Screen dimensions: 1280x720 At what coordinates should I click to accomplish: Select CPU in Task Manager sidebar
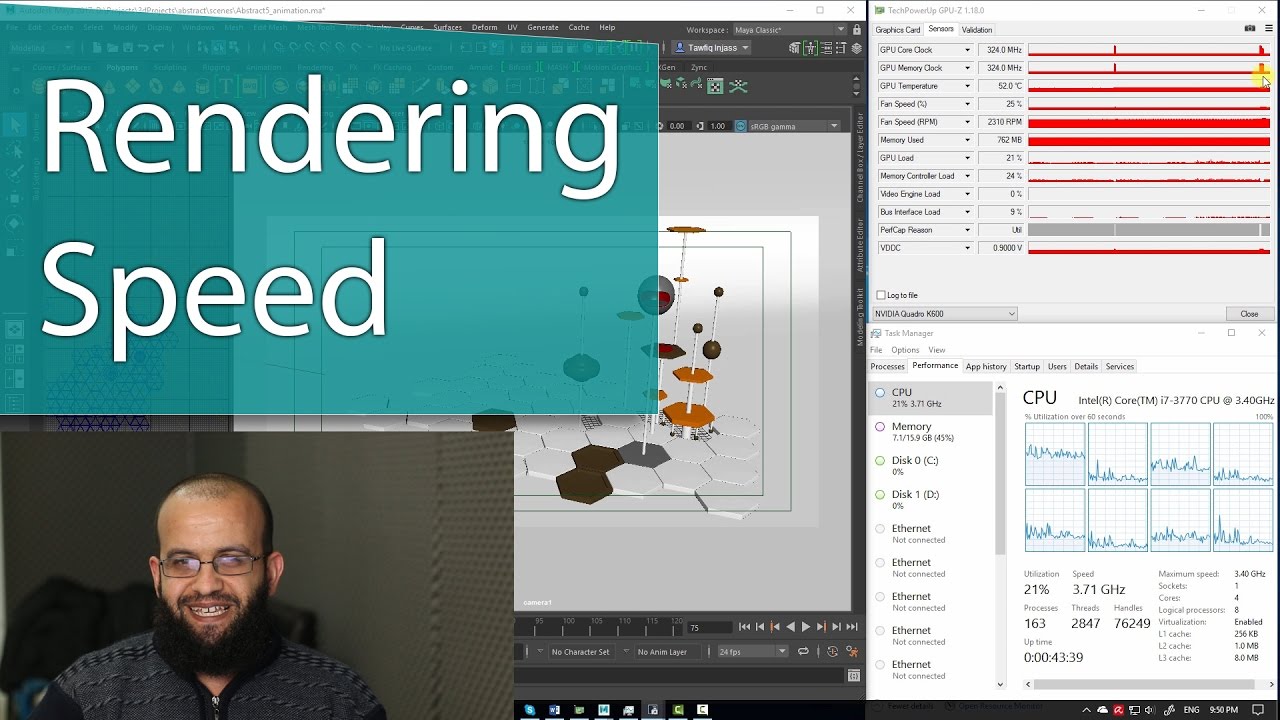[x=932, y=398]
